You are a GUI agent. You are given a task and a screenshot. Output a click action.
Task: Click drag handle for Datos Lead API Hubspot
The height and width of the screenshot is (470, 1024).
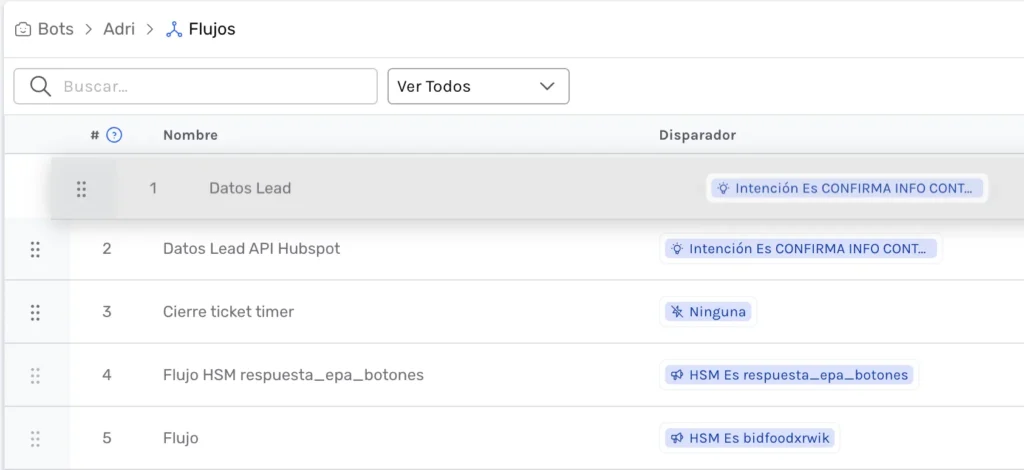point(35,249)
